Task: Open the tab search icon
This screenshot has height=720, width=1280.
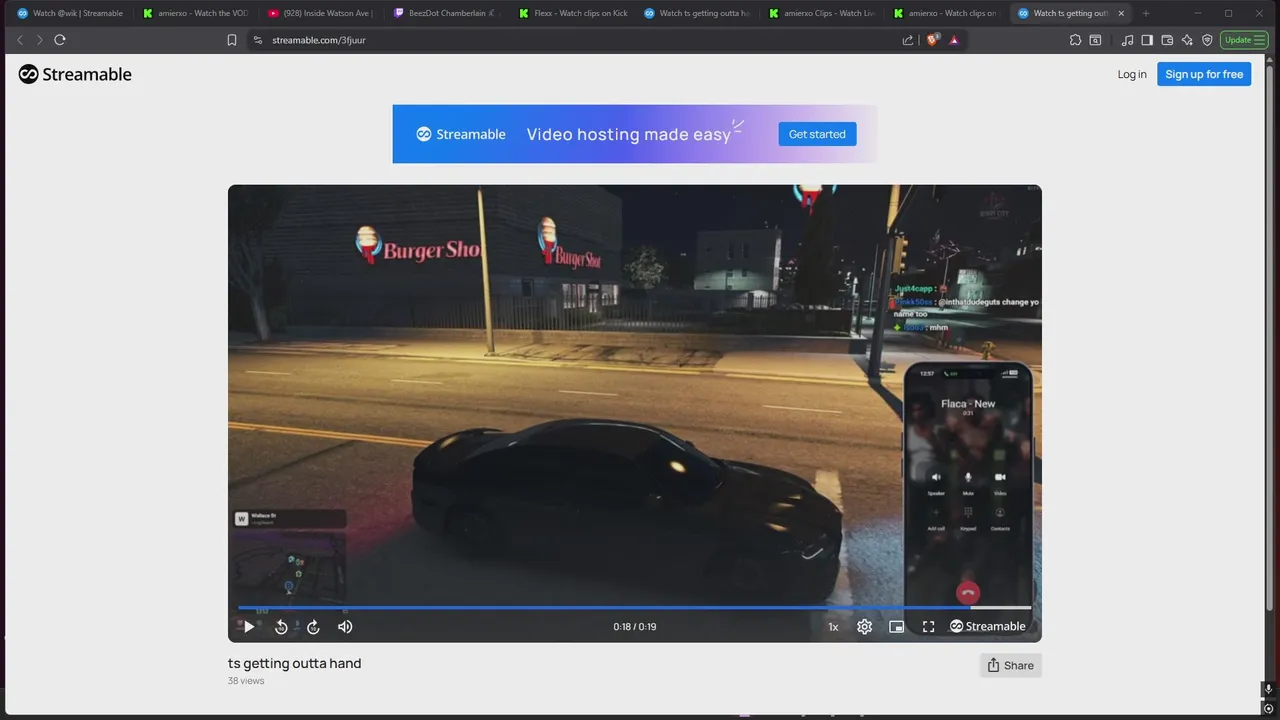Action: [1095, 40]
